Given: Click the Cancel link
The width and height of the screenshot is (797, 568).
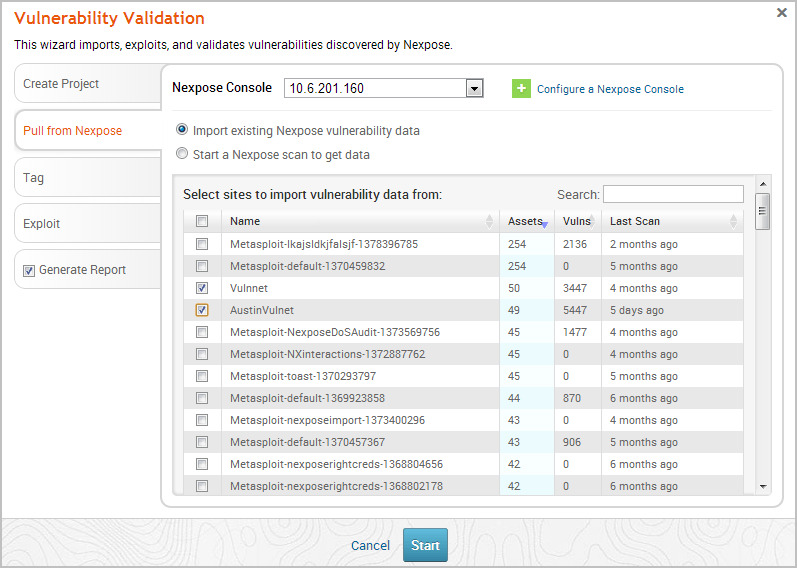Looking at the screenshot, I should [x=370, y=545].
